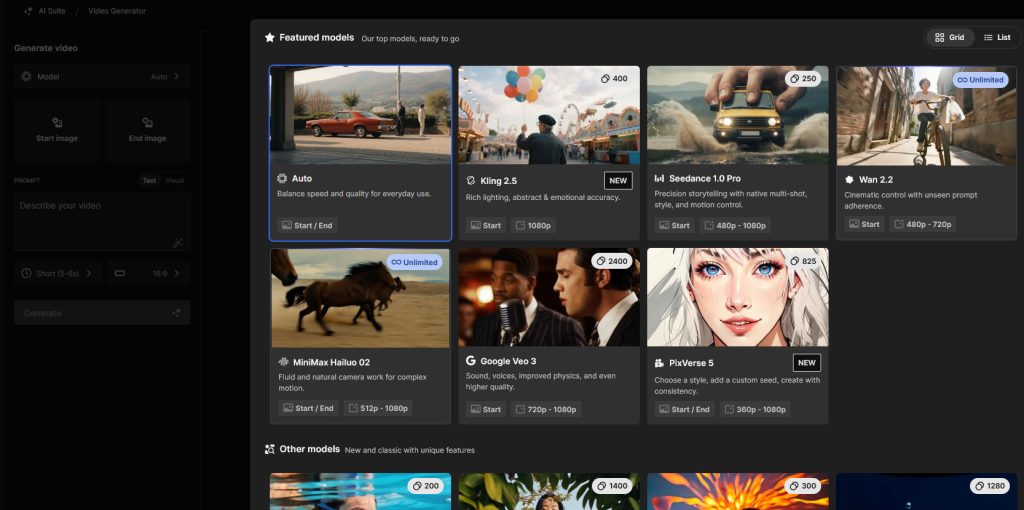Image resolution: width=1024 pixels, height=510 pixels.
Task: Select the Seedance yellow car thumbnail
Action: point(738,115)
